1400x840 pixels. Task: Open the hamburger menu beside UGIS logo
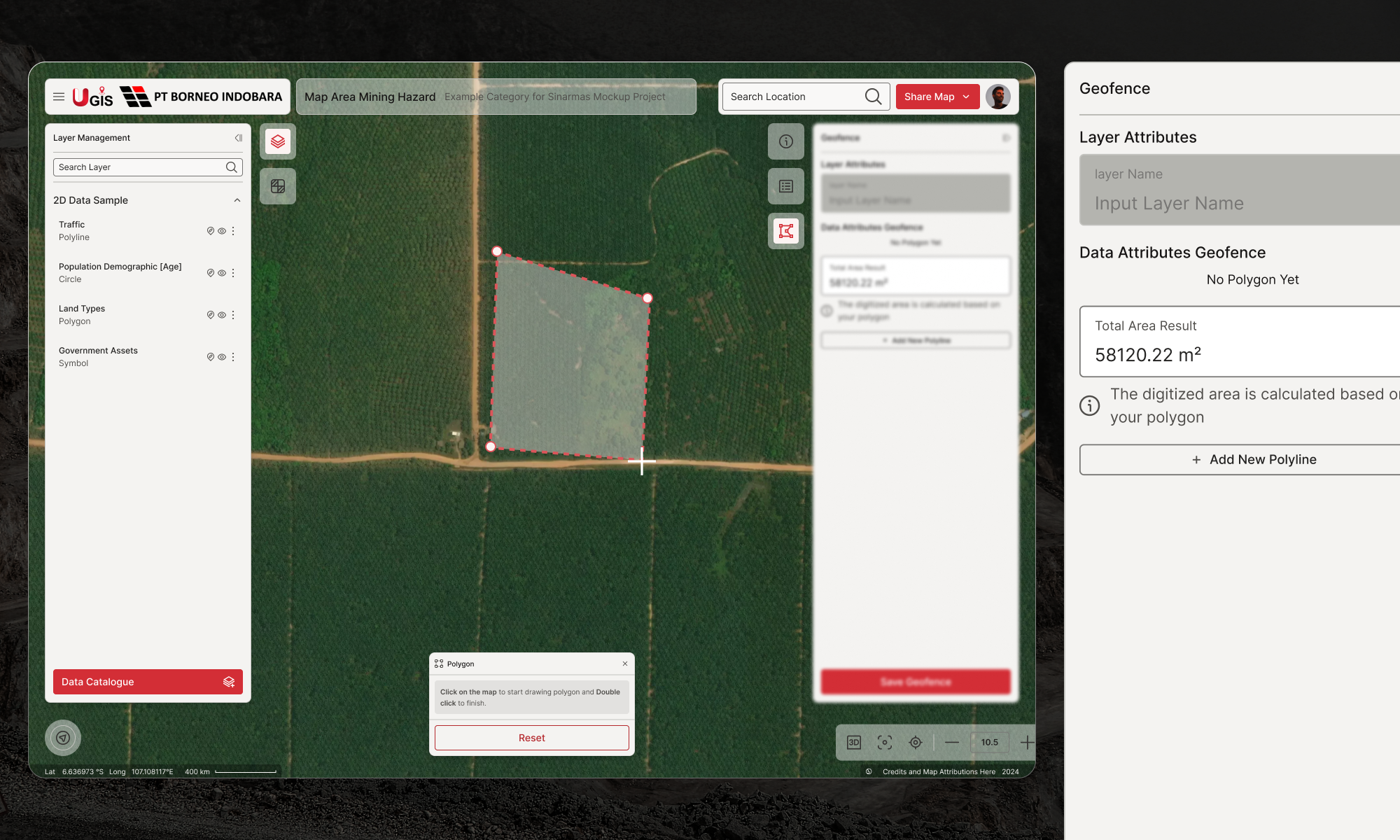(x=59, y=97)
